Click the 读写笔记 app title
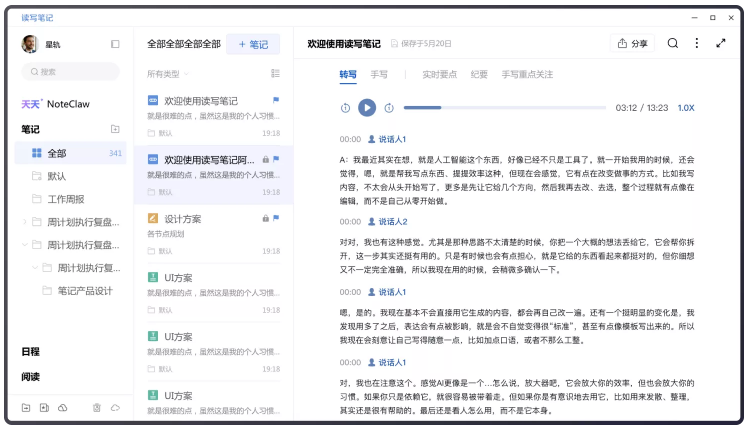 [37, 18]
